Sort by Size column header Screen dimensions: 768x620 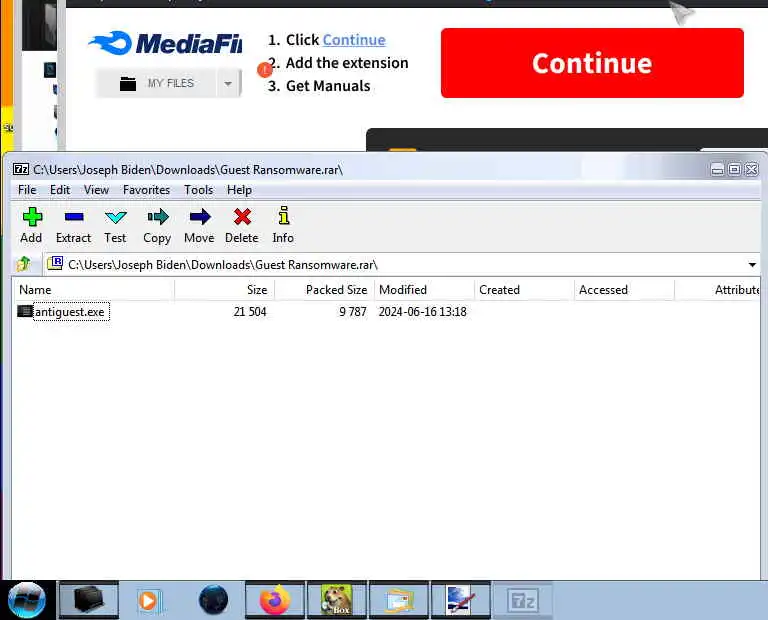click(225, 290)
